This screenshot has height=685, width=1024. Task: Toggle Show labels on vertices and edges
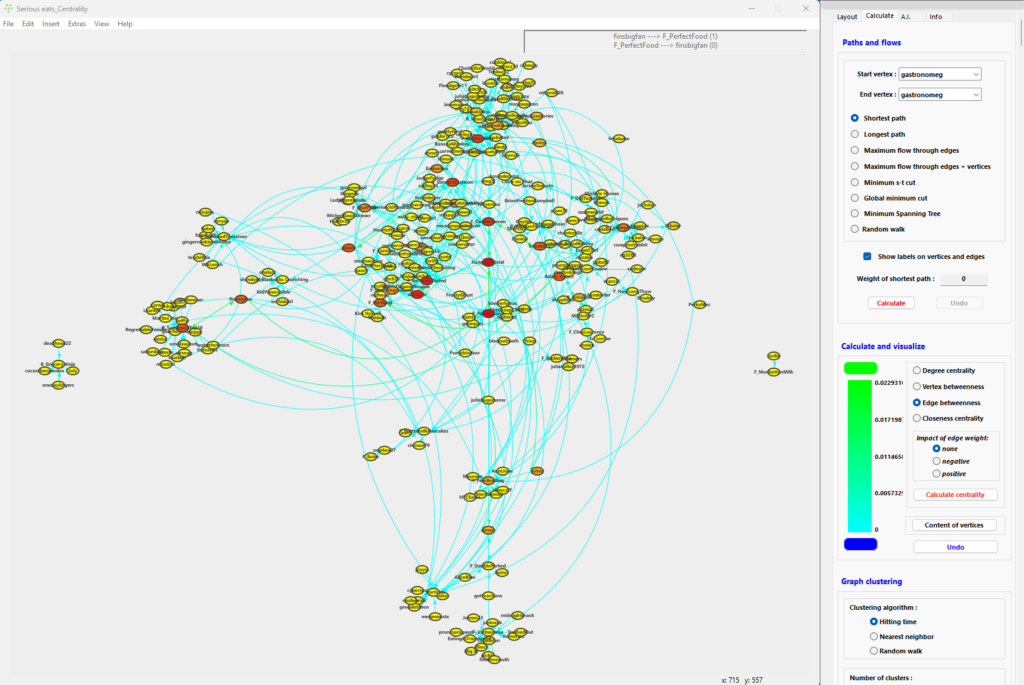(868, 256)
